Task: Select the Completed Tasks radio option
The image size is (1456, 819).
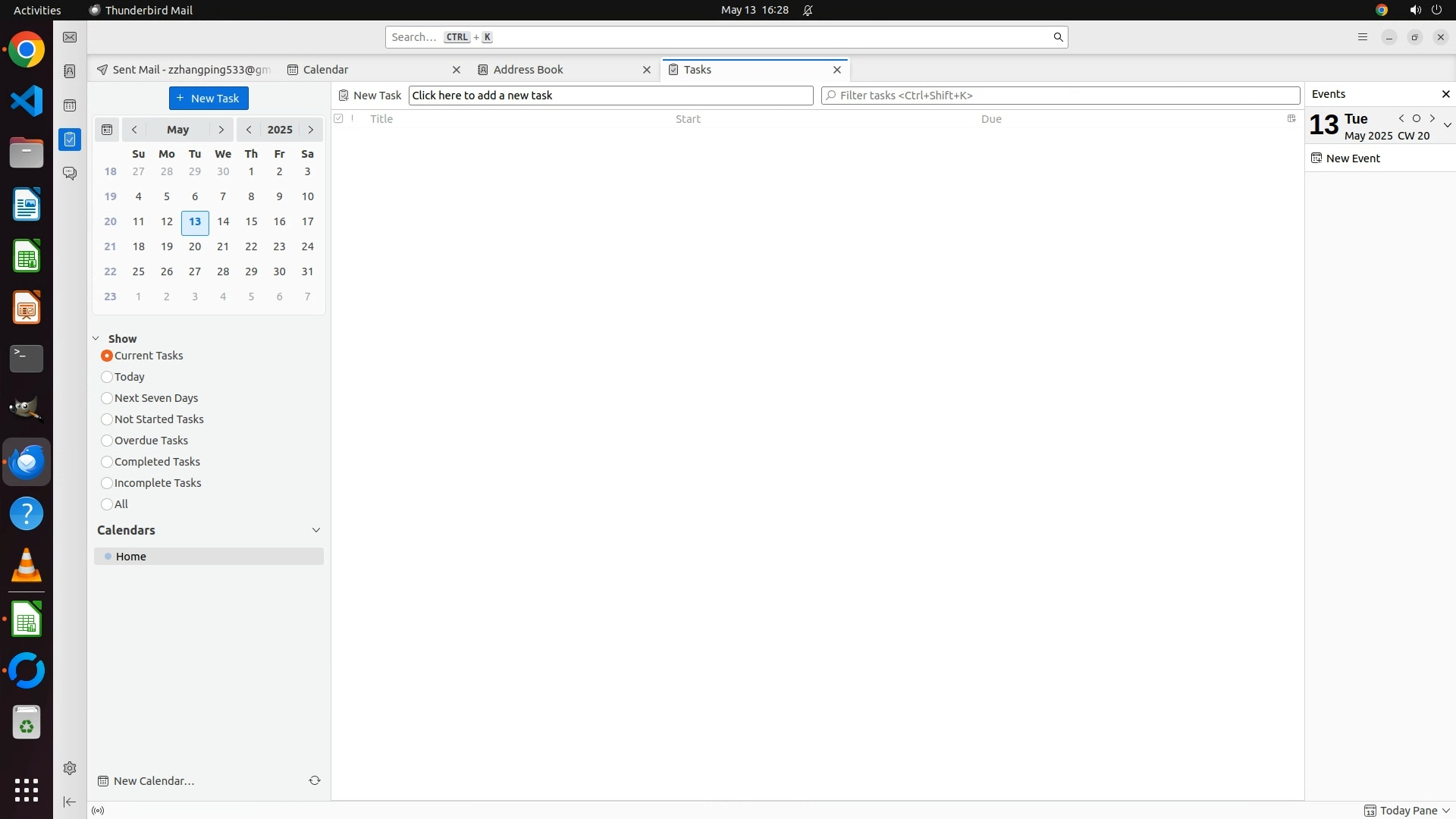Action: (107, 462)
